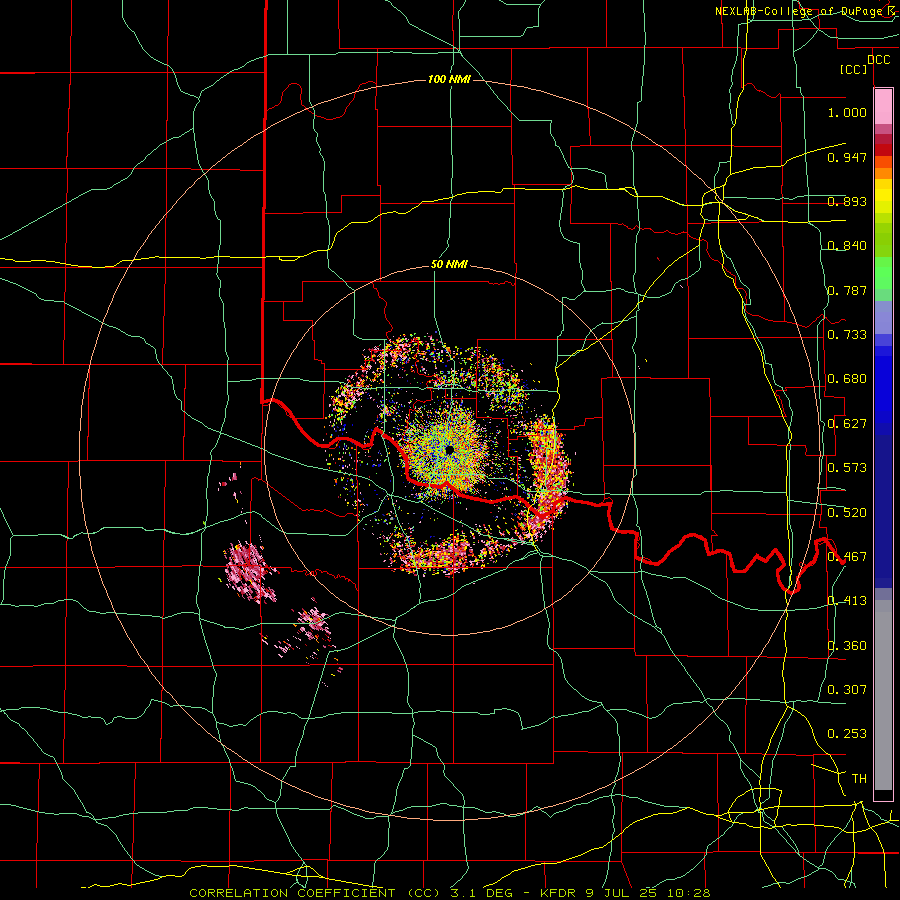Select the 0.520 legend value
Viewport: 900px width, 900px height.
847,512
